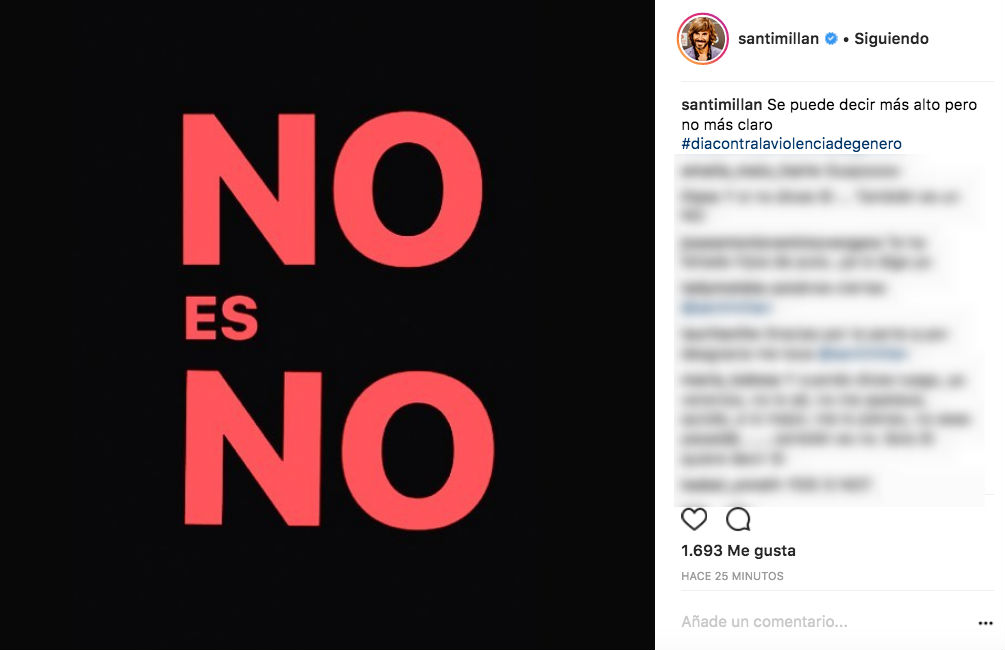Open the three-dots options menu
The width and height of the screenshot is (1005, 650).
click(985, 622)
